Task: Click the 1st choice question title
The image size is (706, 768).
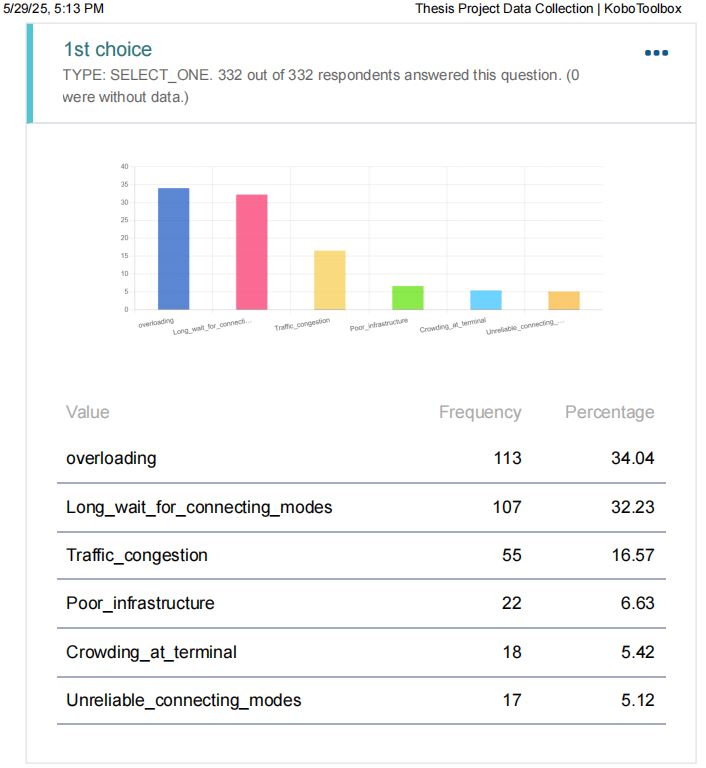Action: (108, 49)
